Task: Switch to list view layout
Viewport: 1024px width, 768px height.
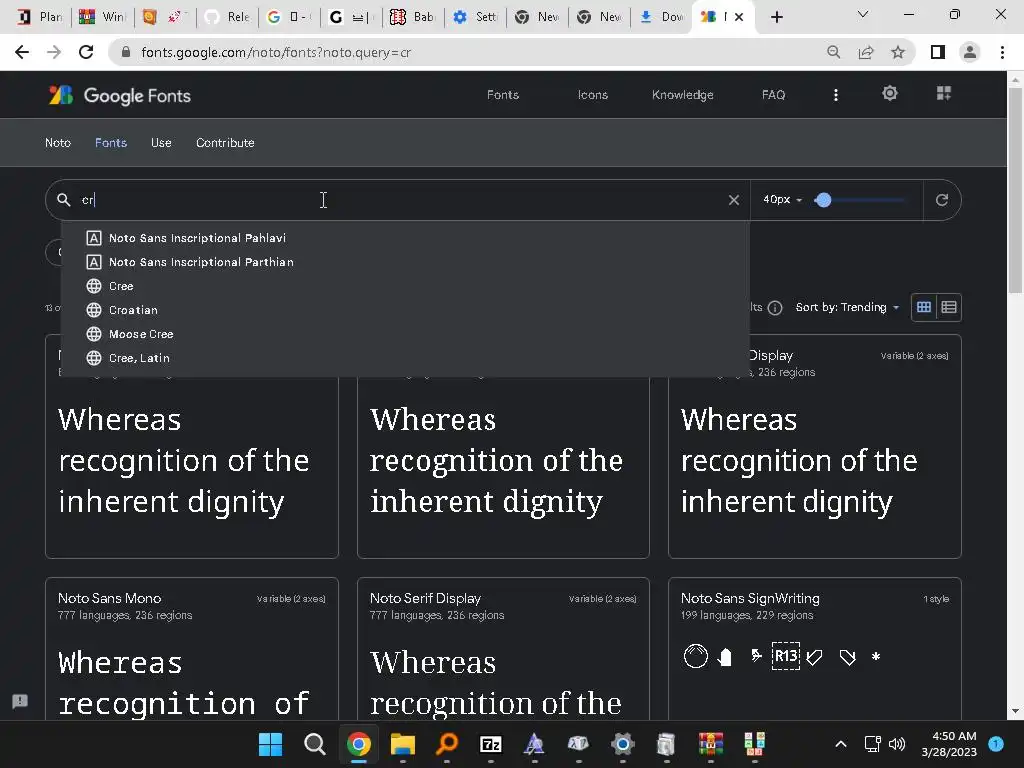Action: (x=949, y=307)
